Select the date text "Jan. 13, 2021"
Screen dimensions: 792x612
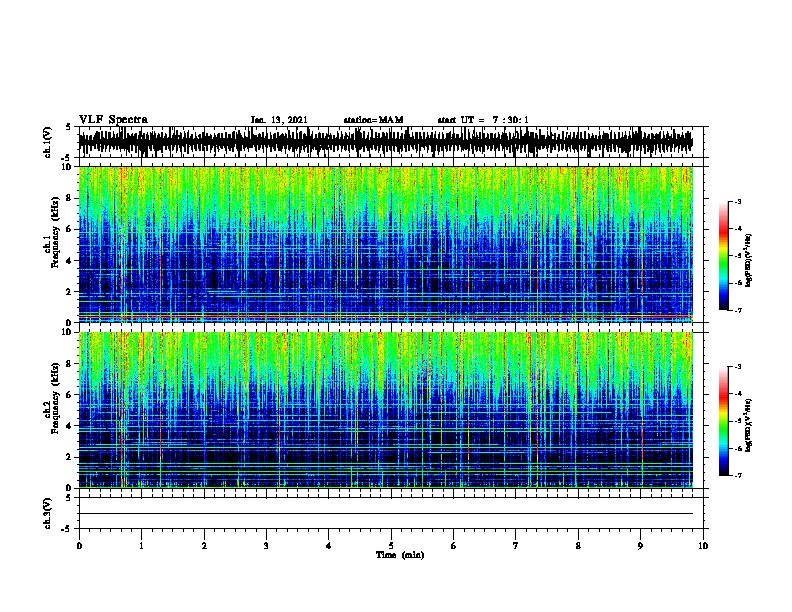tap(279, 120)
